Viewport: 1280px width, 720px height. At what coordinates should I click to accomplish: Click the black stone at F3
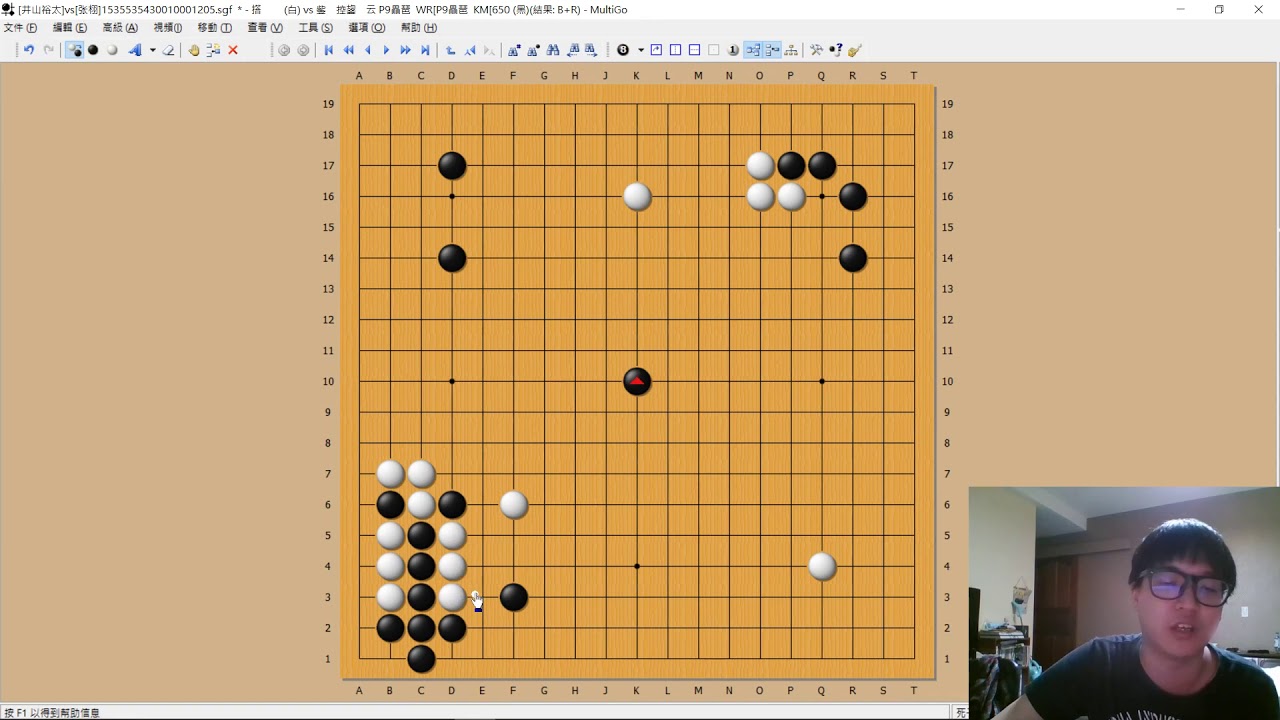point(514,597)
